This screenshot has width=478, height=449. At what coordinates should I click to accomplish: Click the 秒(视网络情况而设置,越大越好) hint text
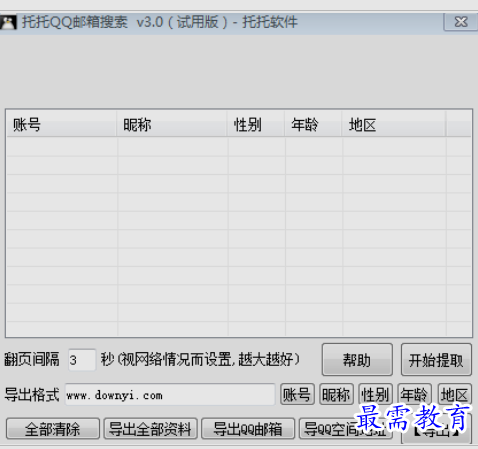200,359
